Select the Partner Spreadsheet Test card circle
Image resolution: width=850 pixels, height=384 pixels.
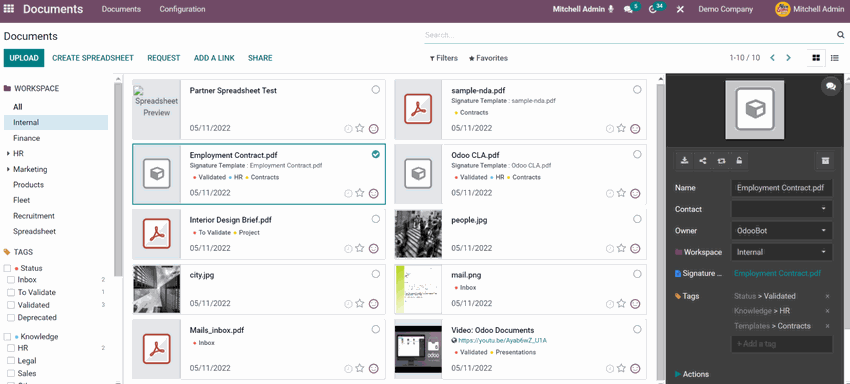tap(376, 90)
